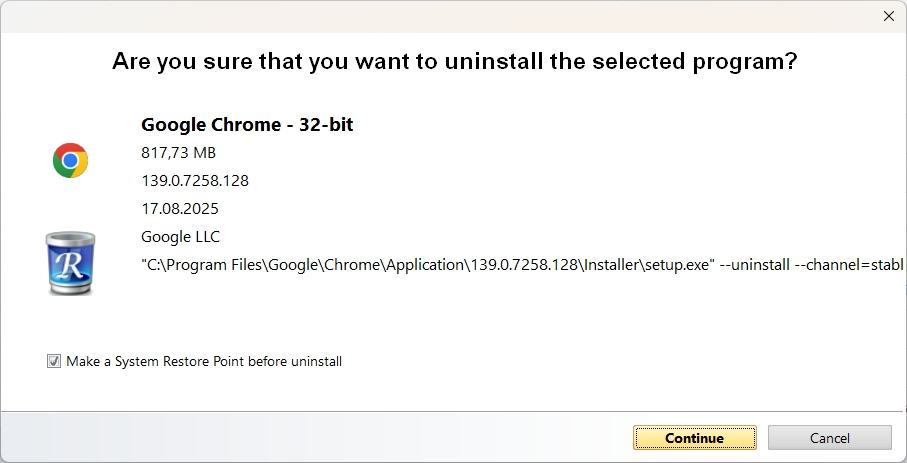
Task: Click the version number 139.0.7258.128
Action: (x=195, y=181)
